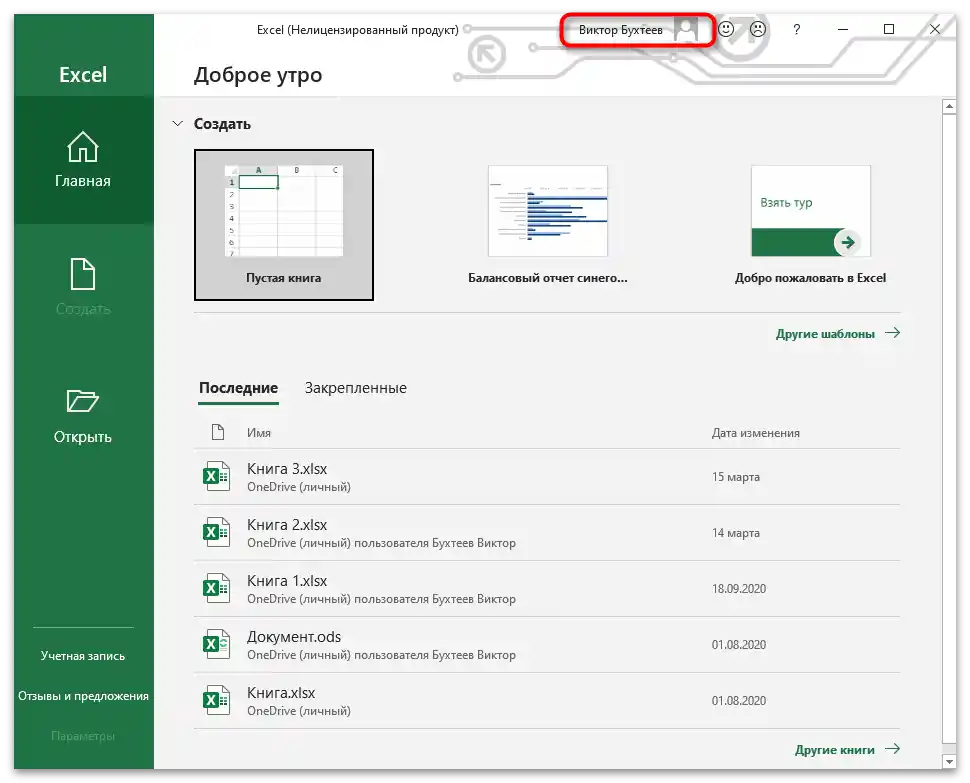
Task: Switch to the Закрепленные tab
Action: [356, 388]
